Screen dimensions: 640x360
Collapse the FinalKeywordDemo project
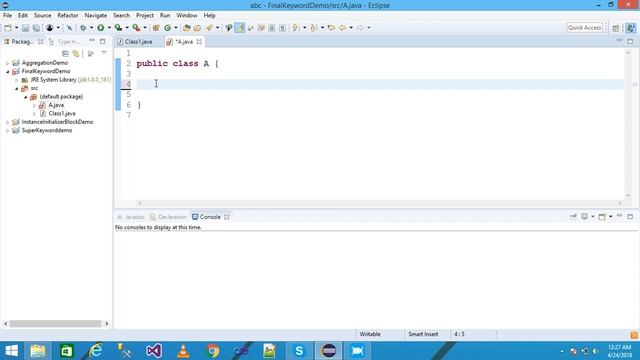(x=7, y=71)
